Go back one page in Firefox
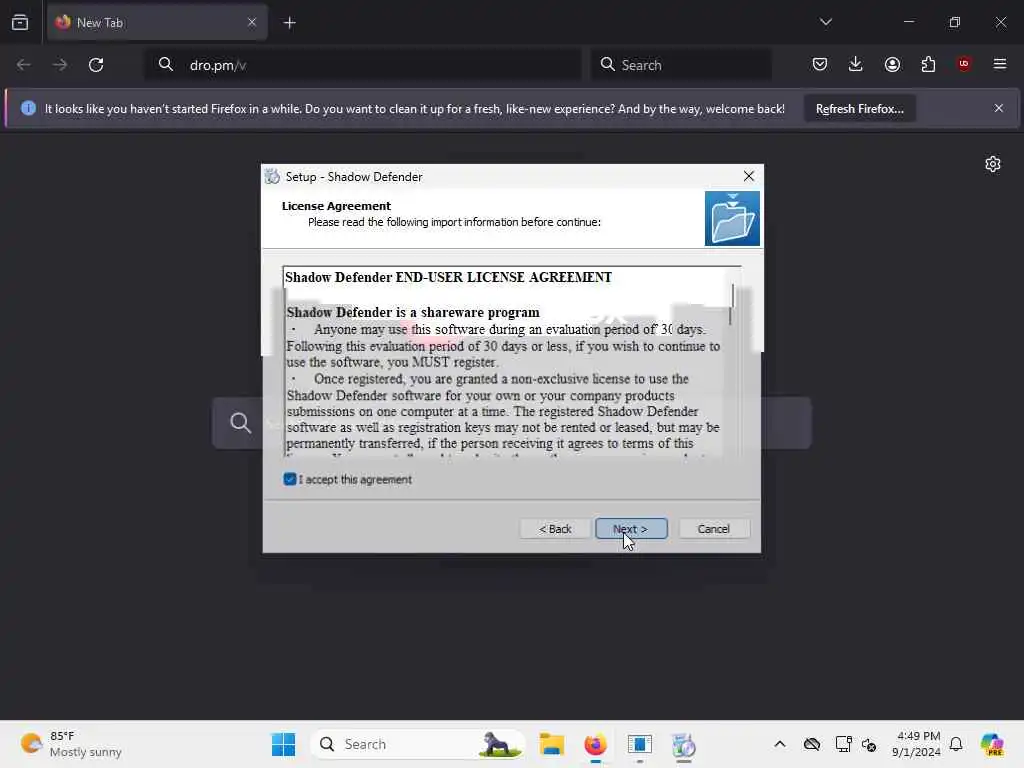The height and width of the screenshot is (768, 1024). click(24, 65)
